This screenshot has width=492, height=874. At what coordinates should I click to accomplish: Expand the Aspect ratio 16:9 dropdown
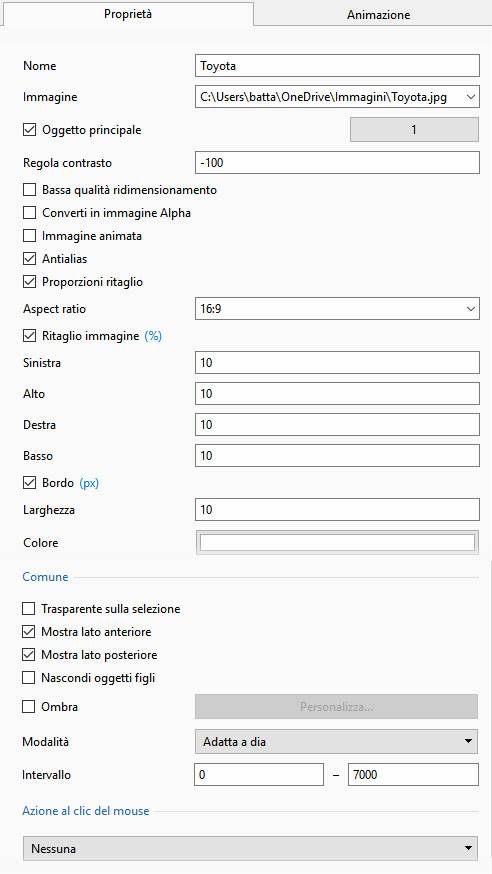[x=337, y=309]
